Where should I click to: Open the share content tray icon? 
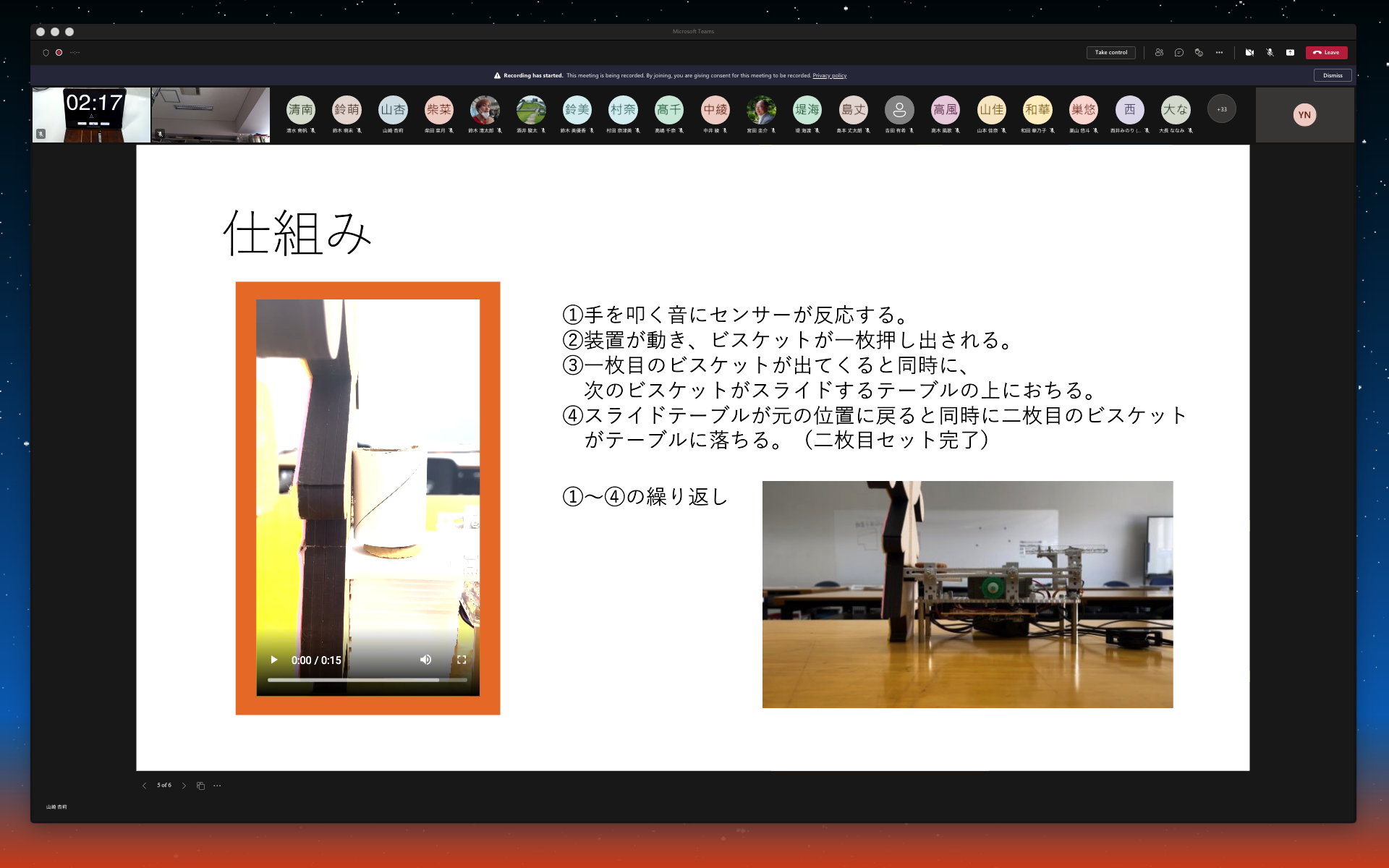[x=1290, y=52]
